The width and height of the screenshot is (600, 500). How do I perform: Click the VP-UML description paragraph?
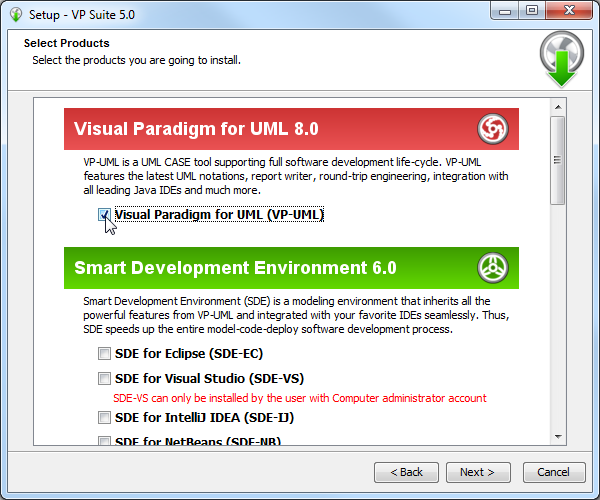[296, 176]
